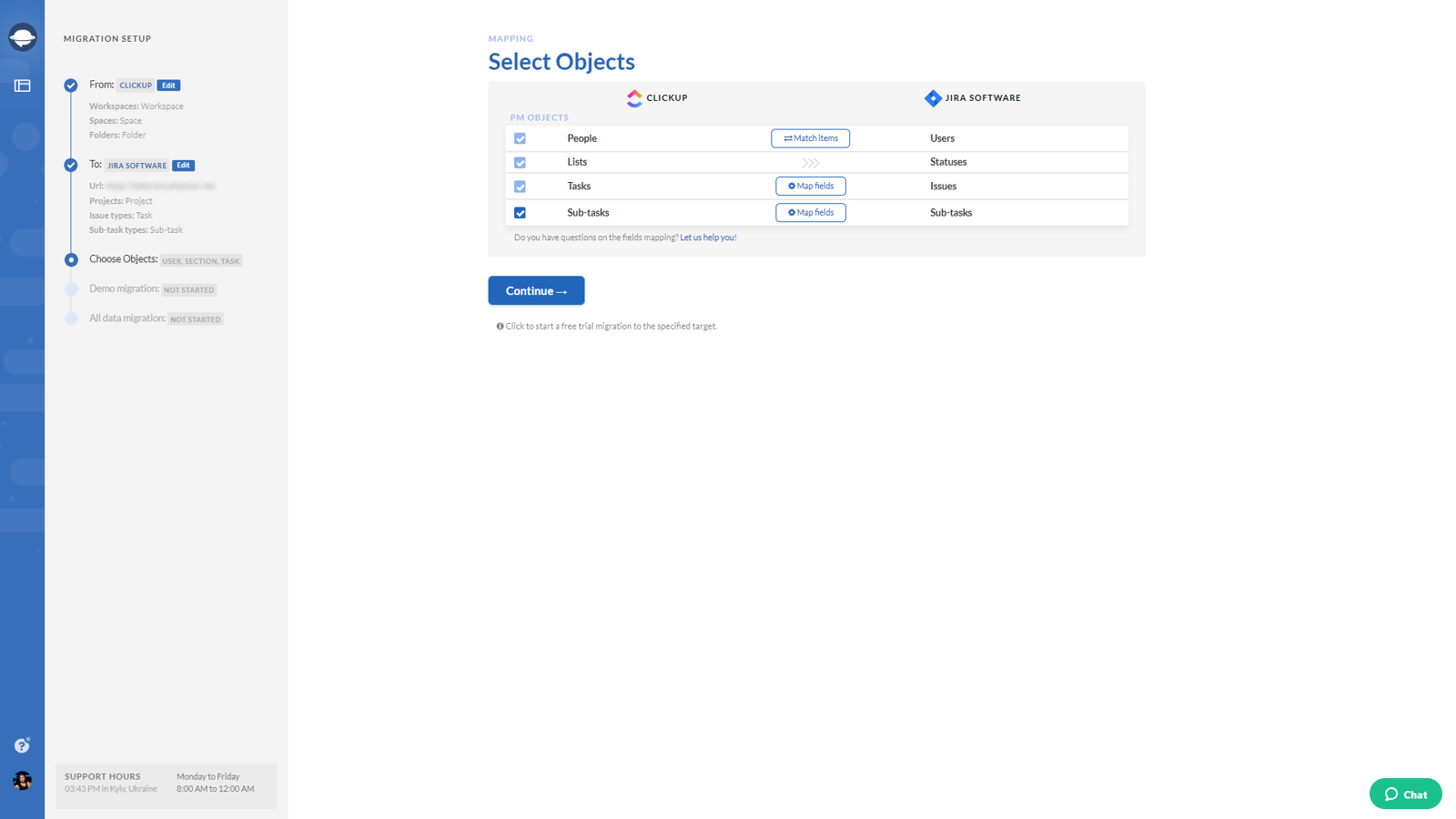Viewport: 1456px width, 819px height.
Task: Toggle the People checkbox
Action: (x=520, y=138)
